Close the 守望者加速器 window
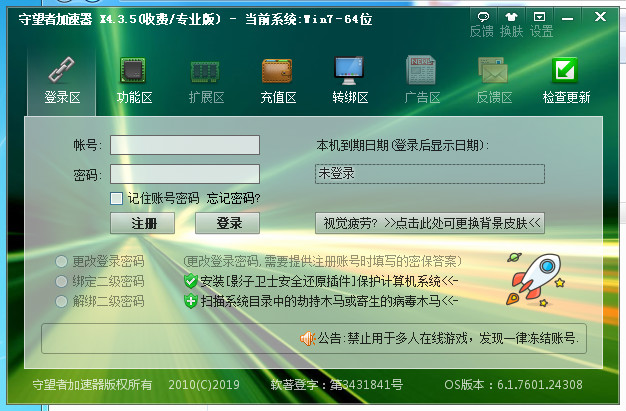626x411 pixels. coord(600,17)
